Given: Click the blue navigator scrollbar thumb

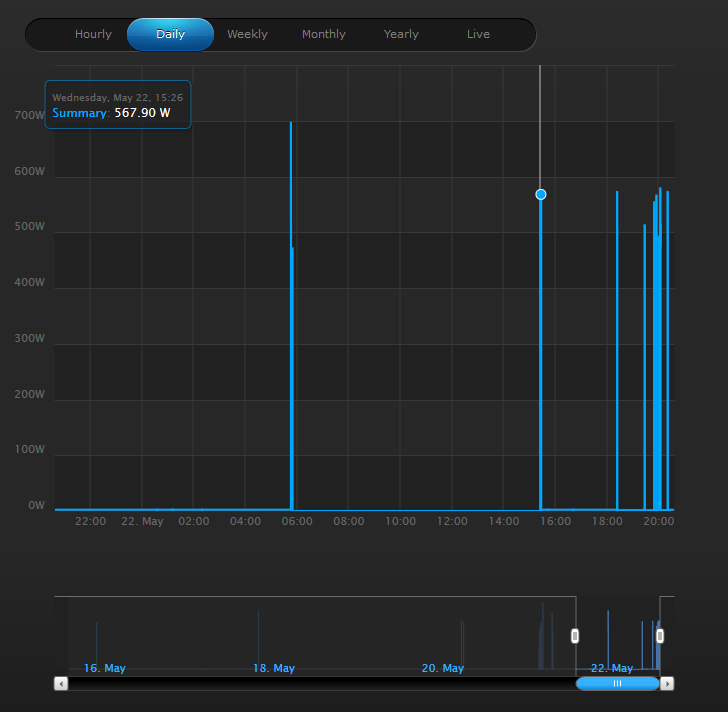Looking at the screenshot, I should coord(618,683).
